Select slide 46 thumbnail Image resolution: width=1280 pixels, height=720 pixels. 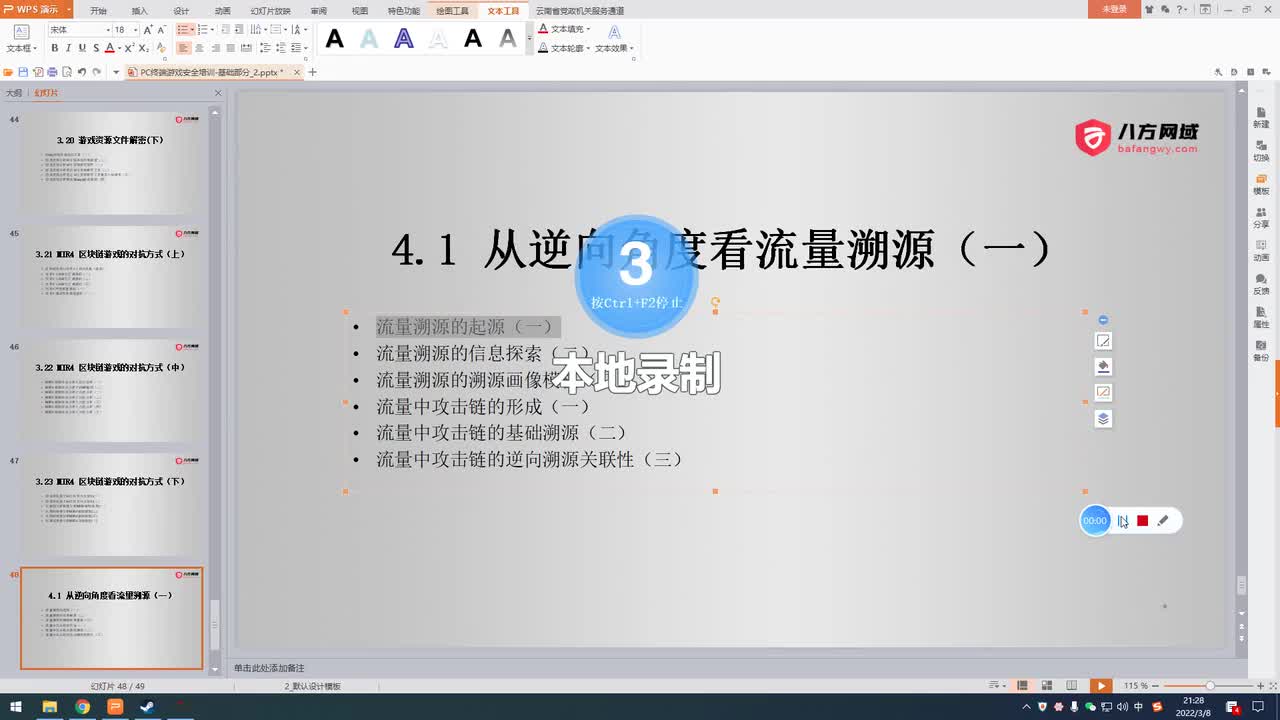tap(111, 390)
